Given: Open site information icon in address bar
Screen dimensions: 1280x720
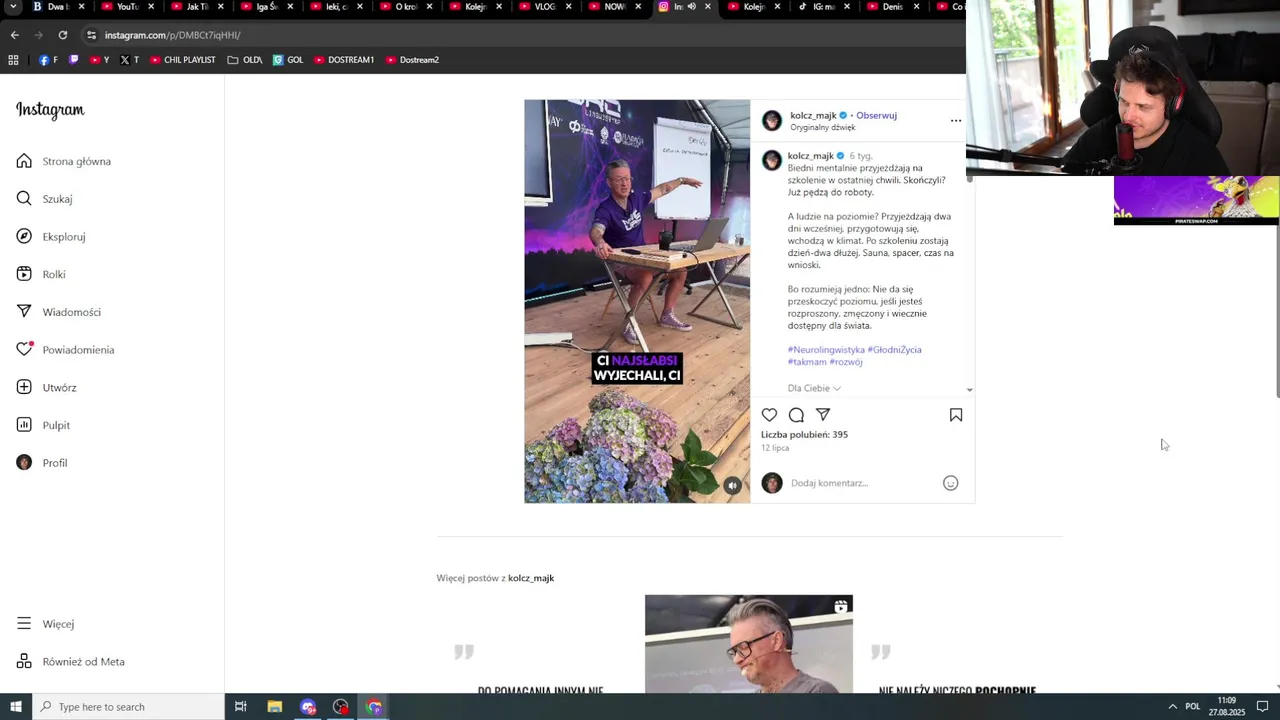Looking at the screenshot, I should click(91, 35).
